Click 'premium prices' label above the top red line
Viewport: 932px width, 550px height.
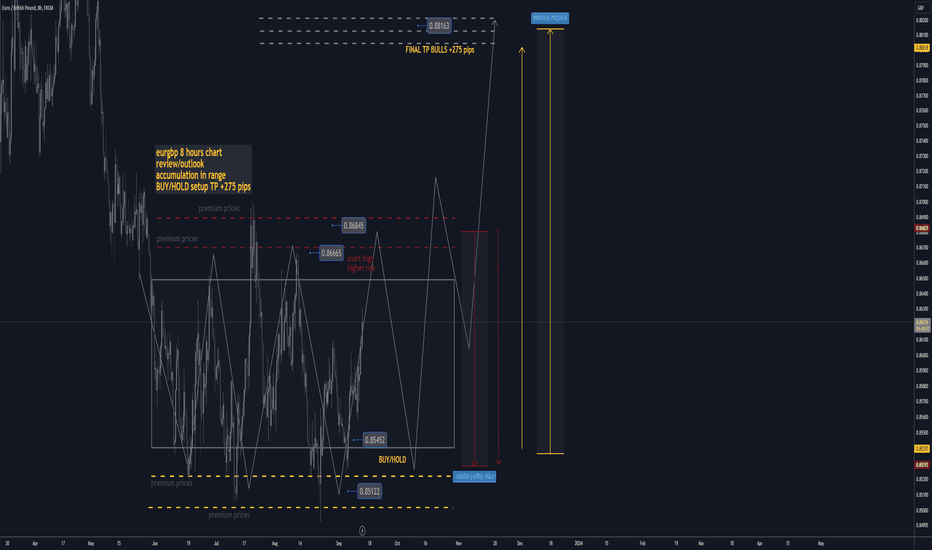point(219,208)
